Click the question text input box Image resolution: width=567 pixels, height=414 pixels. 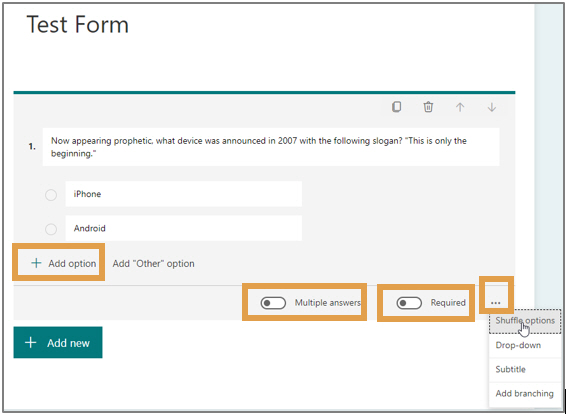pos(271,147)
